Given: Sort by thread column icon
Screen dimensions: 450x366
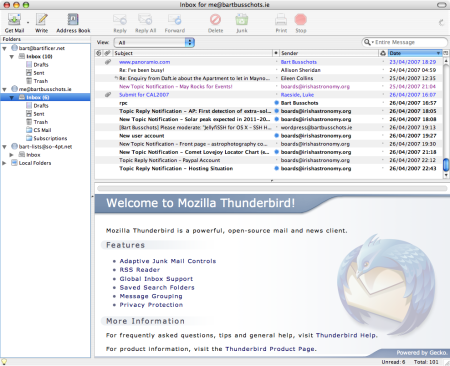Looking at the screenshot, I should [98, 53].
